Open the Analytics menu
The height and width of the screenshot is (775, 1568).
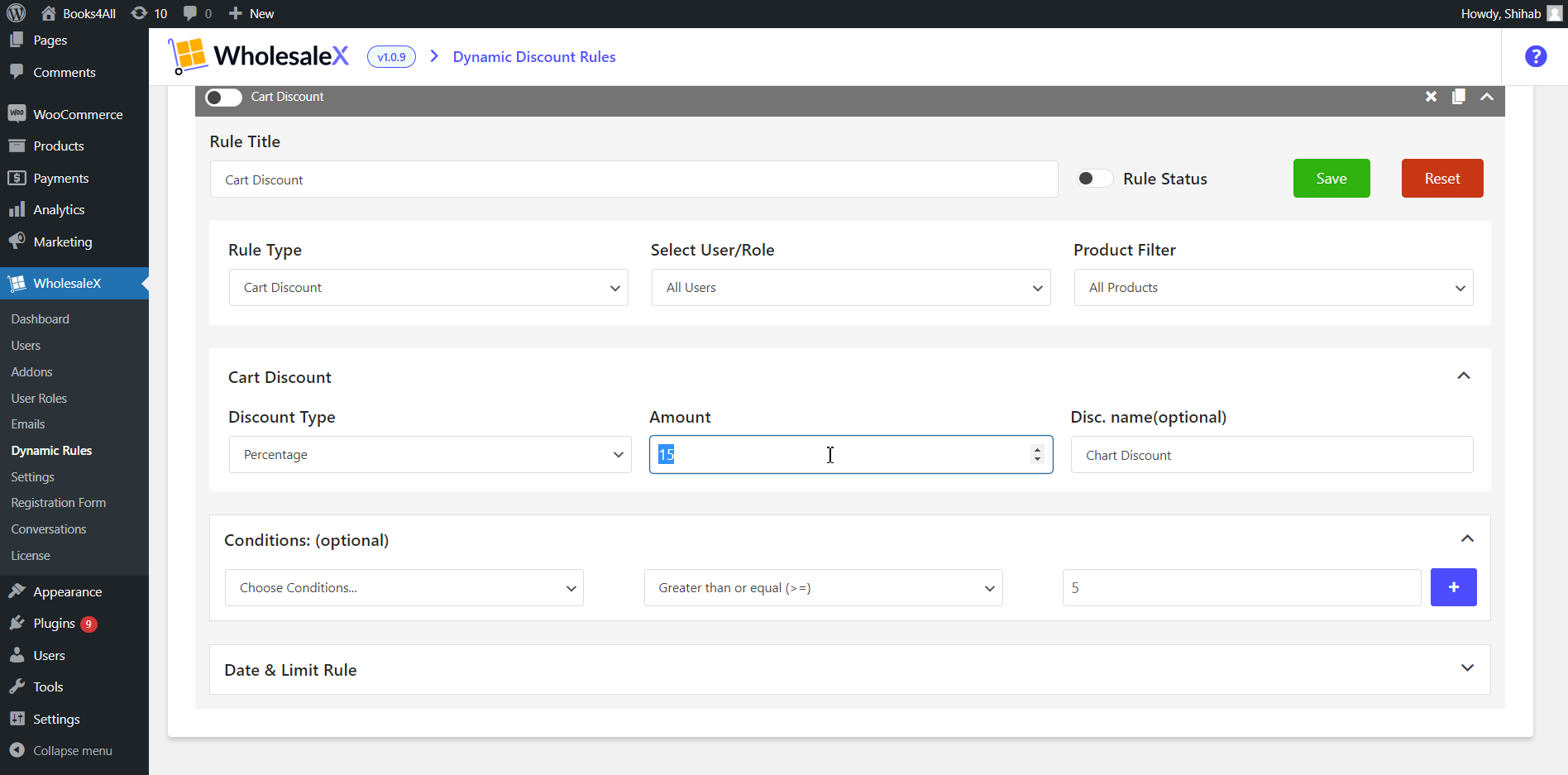click(x=74, y=209)
